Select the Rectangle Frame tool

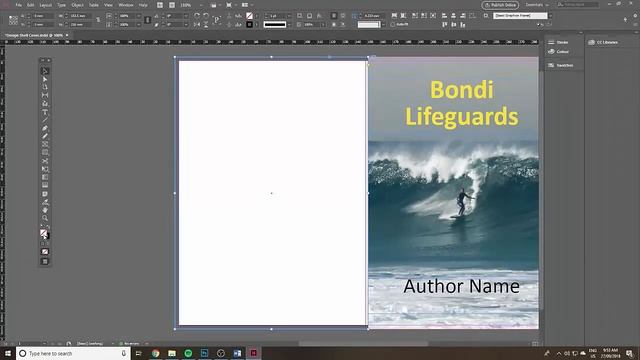click(x=45, y=144)
